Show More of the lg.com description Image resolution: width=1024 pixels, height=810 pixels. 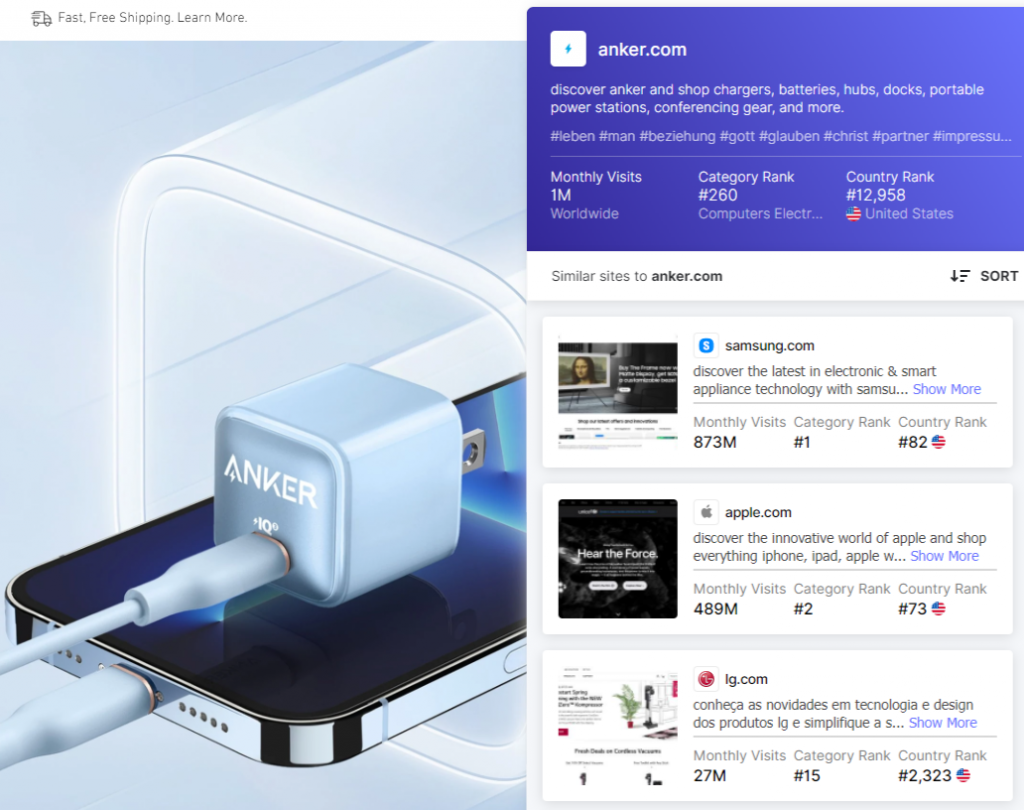coord(942,723)
